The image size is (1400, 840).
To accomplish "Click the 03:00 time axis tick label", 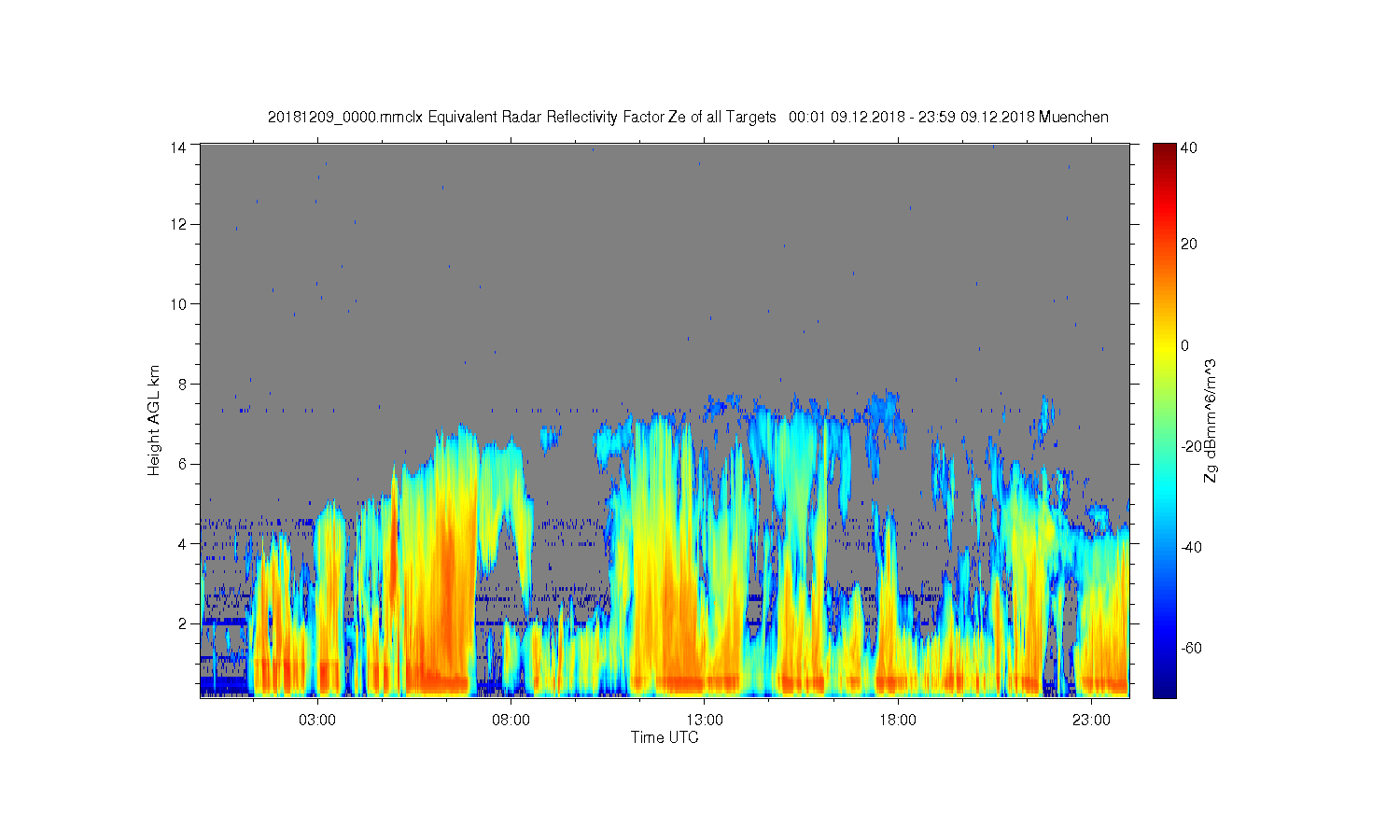I will 317,720.
